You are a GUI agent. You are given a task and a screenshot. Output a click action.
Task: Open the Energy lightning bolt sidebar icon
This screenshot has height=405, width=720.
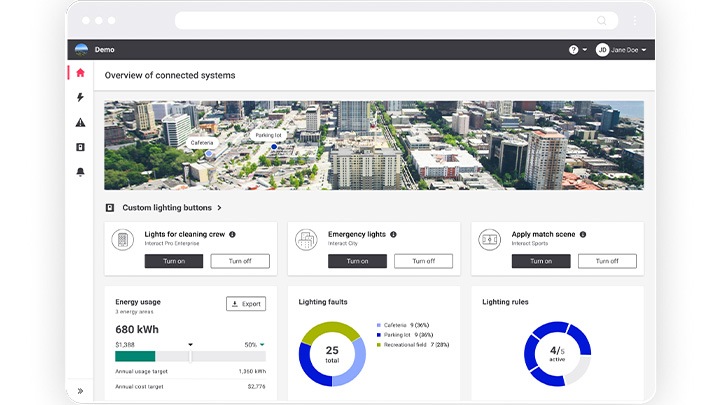coord(80,97)
